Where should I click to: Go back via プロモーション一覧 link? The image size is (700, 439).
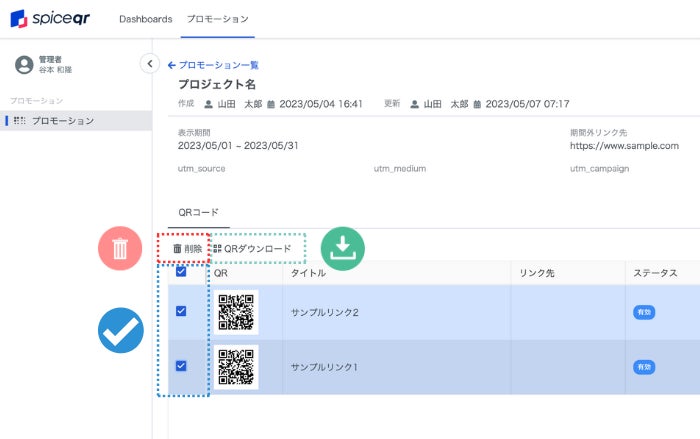213,65
